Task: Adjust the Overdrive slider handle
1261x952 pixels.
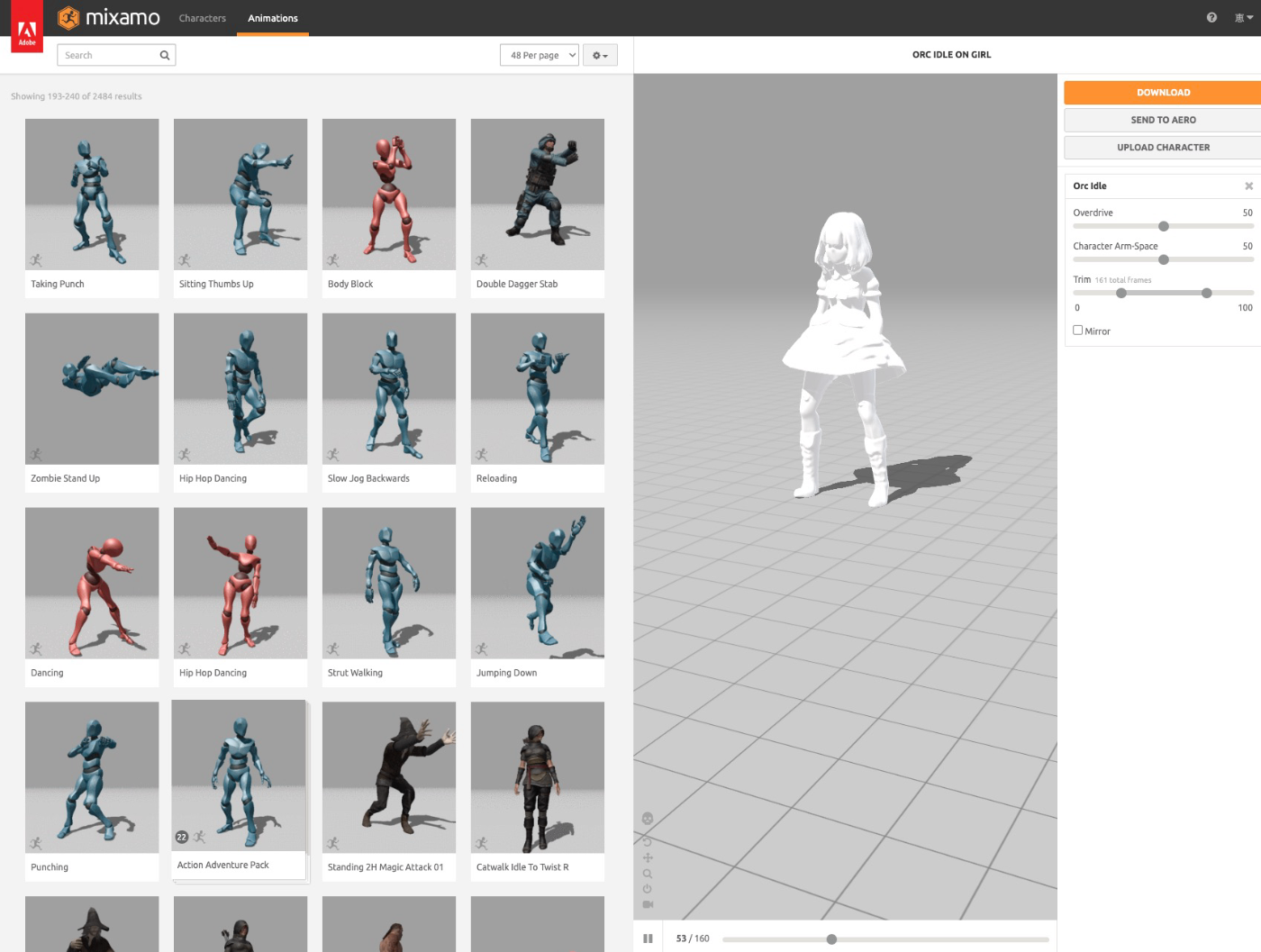Action: 1164,226
